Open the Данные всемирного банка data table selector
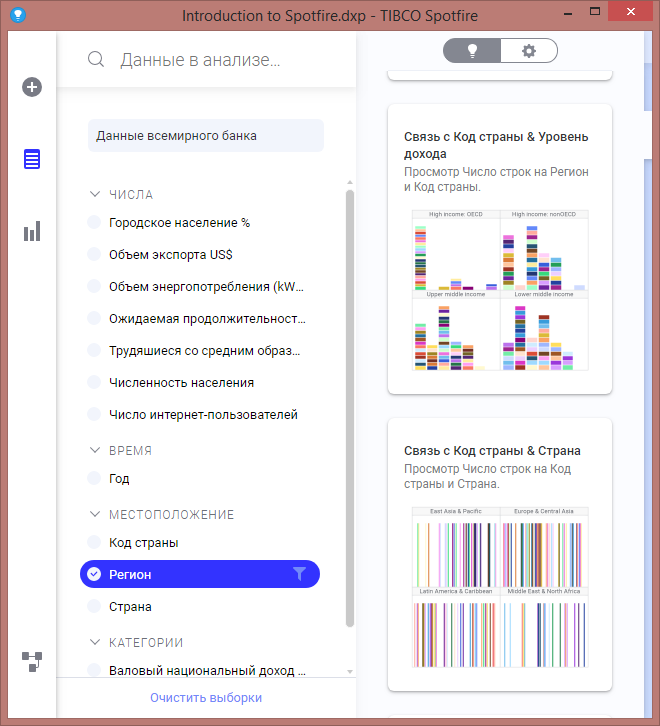 click(x=206, y=136)
